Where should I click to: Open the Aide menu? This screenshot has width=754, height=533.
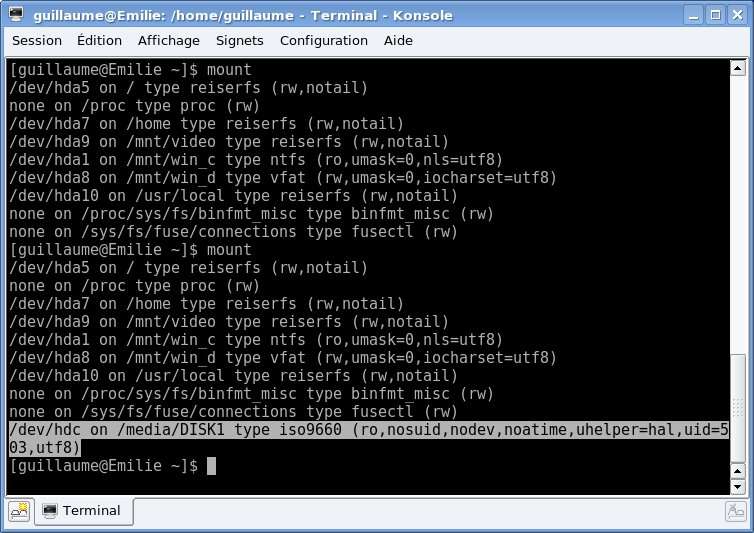click(x=398, y=40)
